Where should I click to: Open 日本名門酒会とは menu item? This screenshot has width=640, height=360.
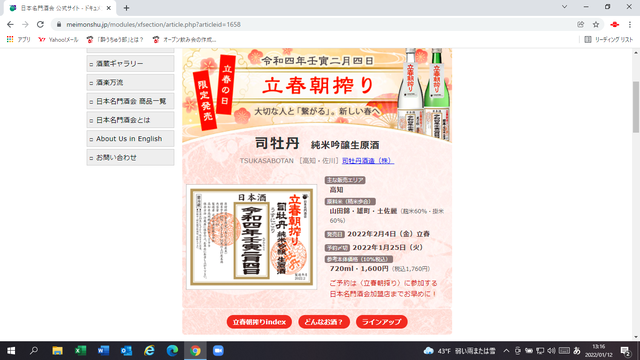pyautogui.click(x=130, y=120)
